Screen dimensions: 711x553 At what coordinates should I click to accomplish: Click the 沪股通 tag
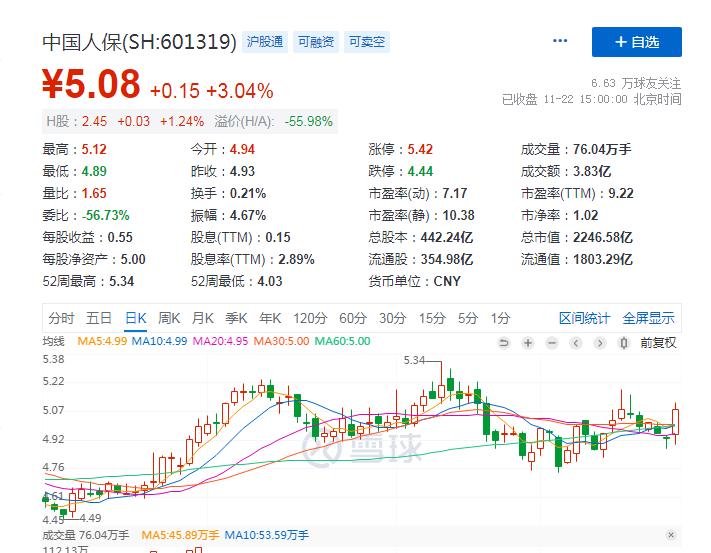[x=265, y=42]
